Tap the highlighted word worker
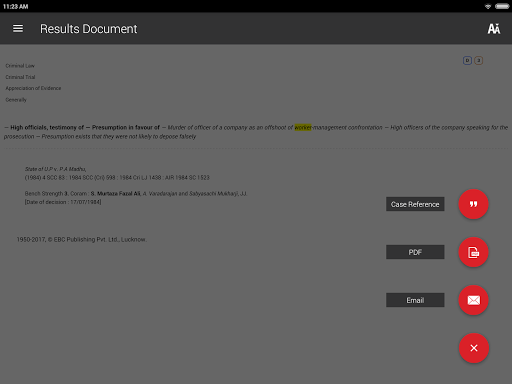Image resolution: width=512 pixels, height=384 pixels. pos(303,127)
